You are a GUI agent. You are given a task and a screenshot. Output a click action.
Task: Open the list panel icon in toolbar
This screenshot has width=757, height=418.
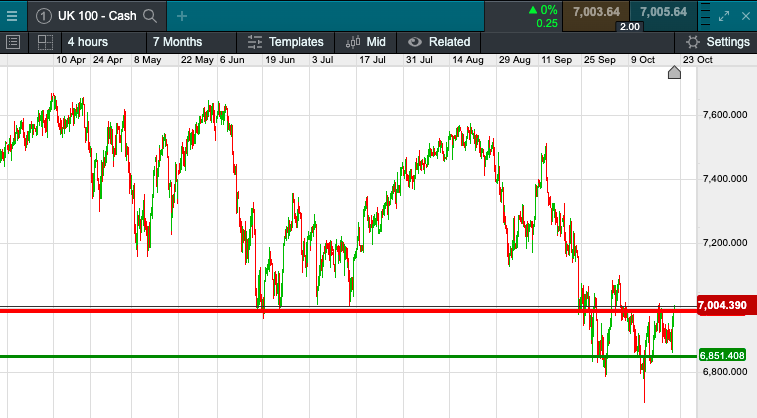(14, 42)
